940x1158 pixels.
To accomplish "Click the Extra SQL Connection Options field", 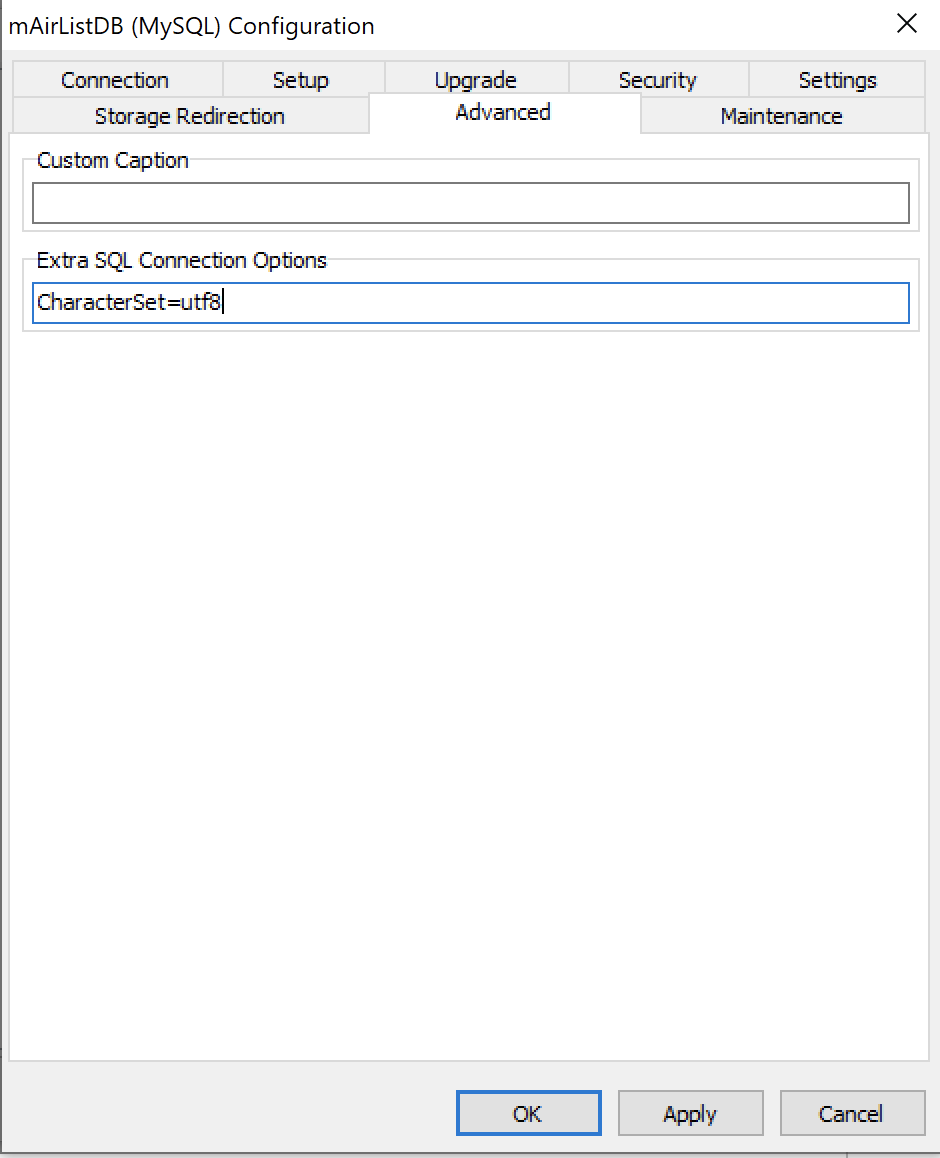I will (560, 303).
